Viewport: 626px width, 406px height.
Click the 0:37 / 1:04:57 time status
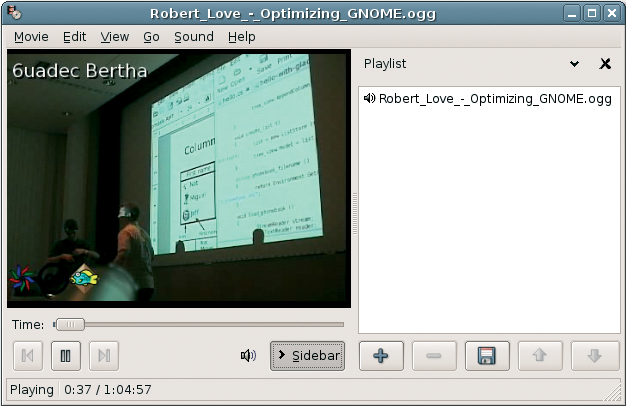[108, 390]
